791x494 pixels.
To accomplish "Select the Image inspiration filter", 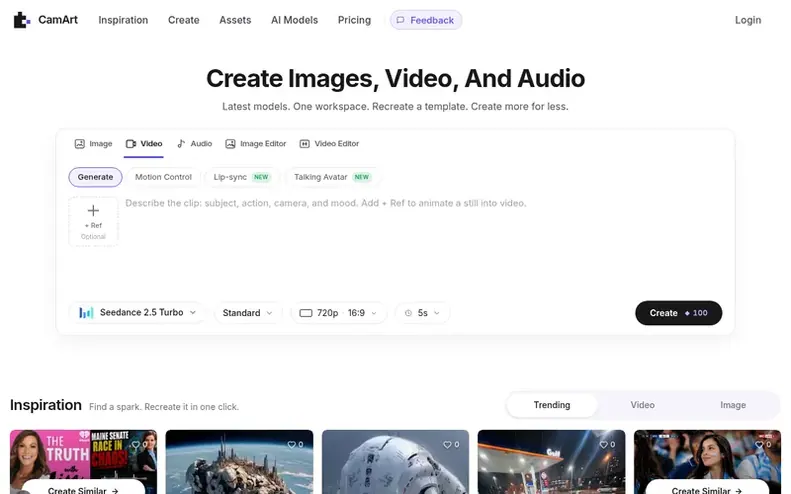I will point(733,405).
